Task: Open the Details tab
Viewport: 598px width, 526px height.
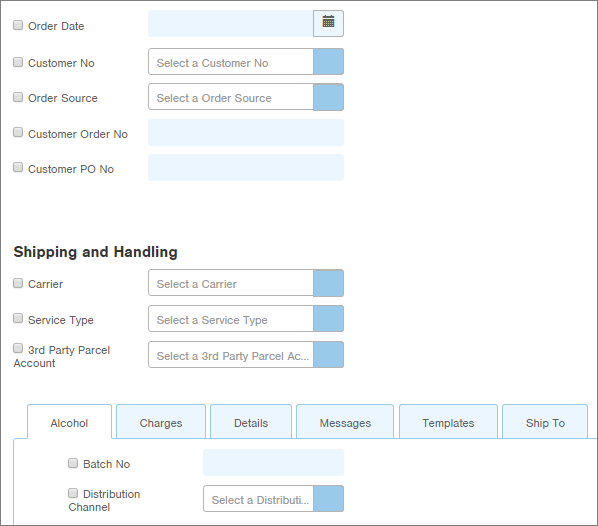Action: click(251, 422)
